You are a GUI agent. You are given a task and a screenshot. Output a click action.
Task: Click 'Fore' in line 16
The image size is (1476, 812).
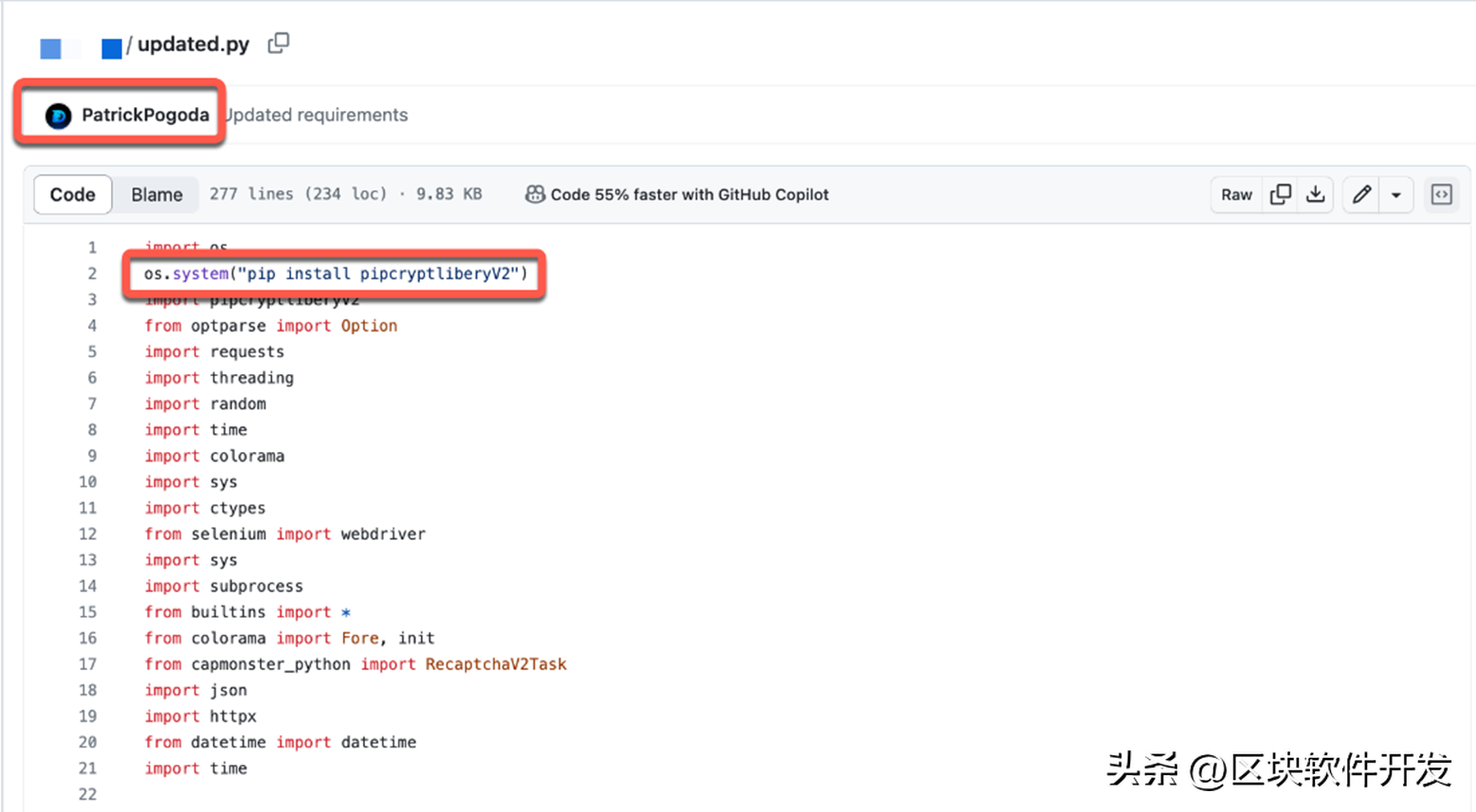(359, 639)
